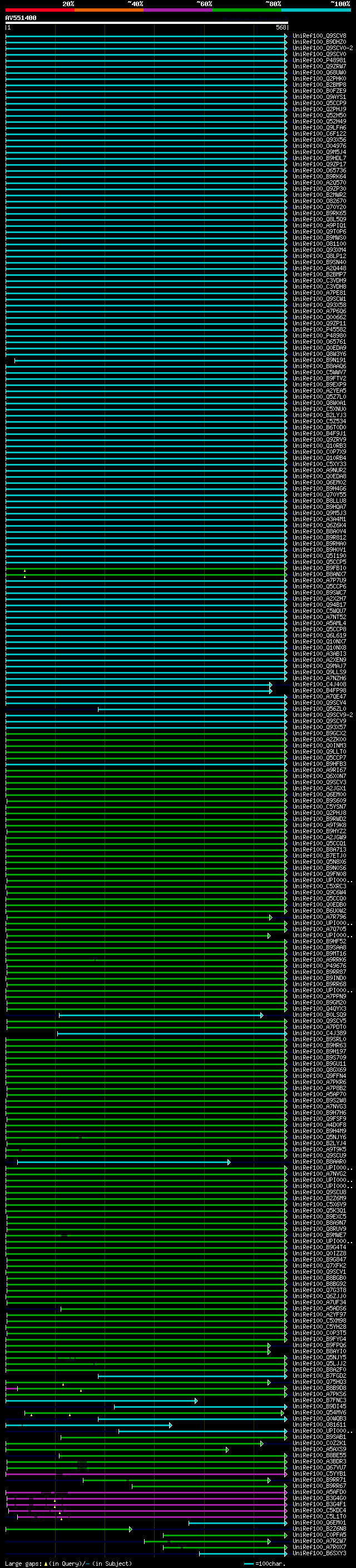
Task: Select label UniRef100_Q93X56
Action: [319, 140]
